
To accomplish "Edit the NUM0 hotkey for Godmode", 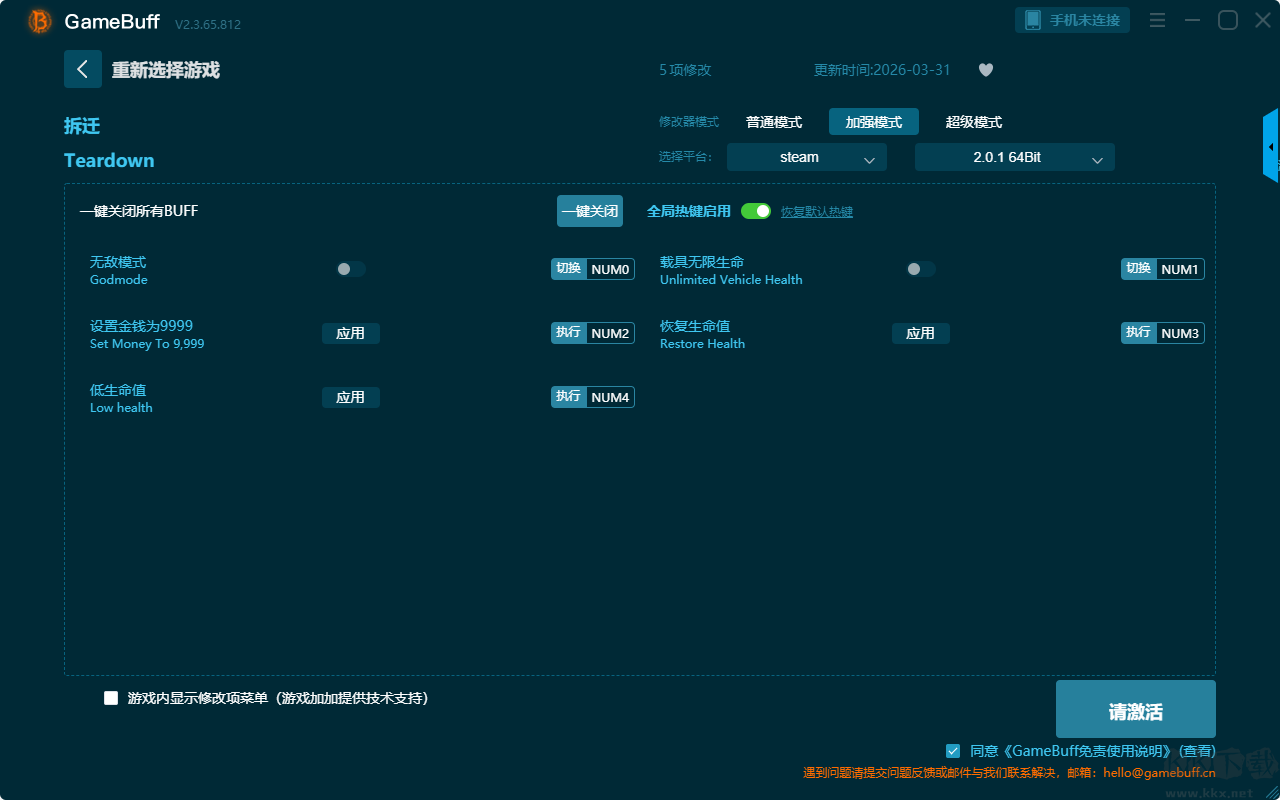I will (x=611, y=269).
